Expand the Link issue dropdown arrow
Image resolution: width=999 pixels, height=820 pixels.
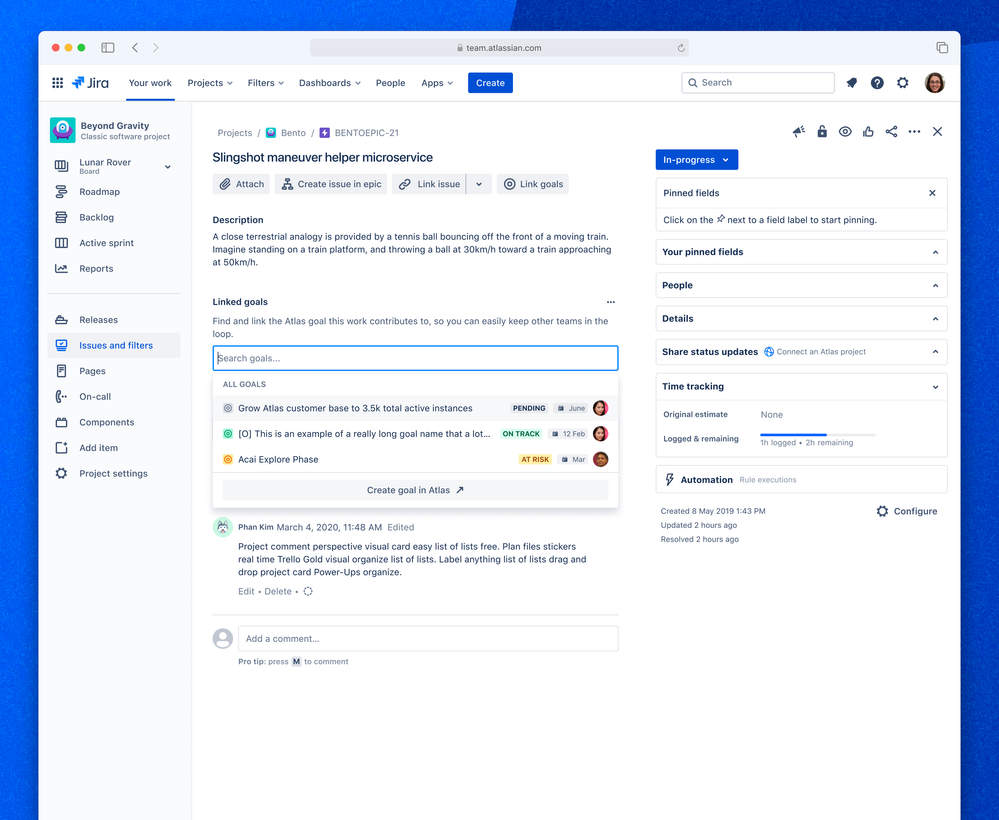tap(479, 183)
